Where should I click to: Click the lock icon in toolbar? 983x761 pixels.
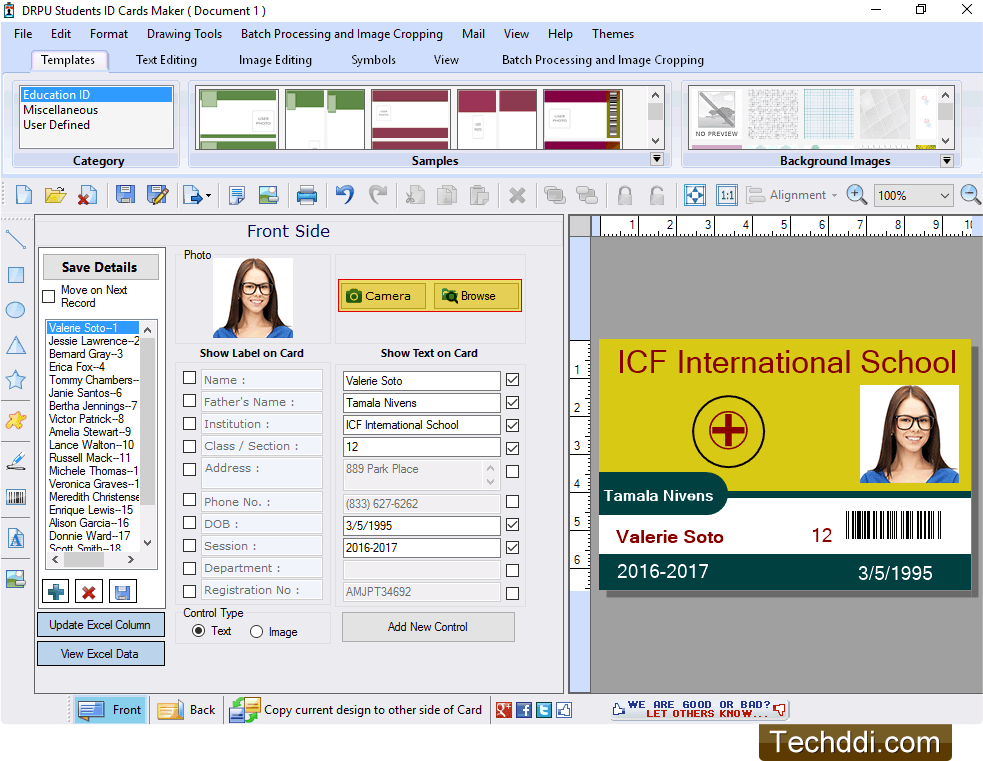coord(624,196)
